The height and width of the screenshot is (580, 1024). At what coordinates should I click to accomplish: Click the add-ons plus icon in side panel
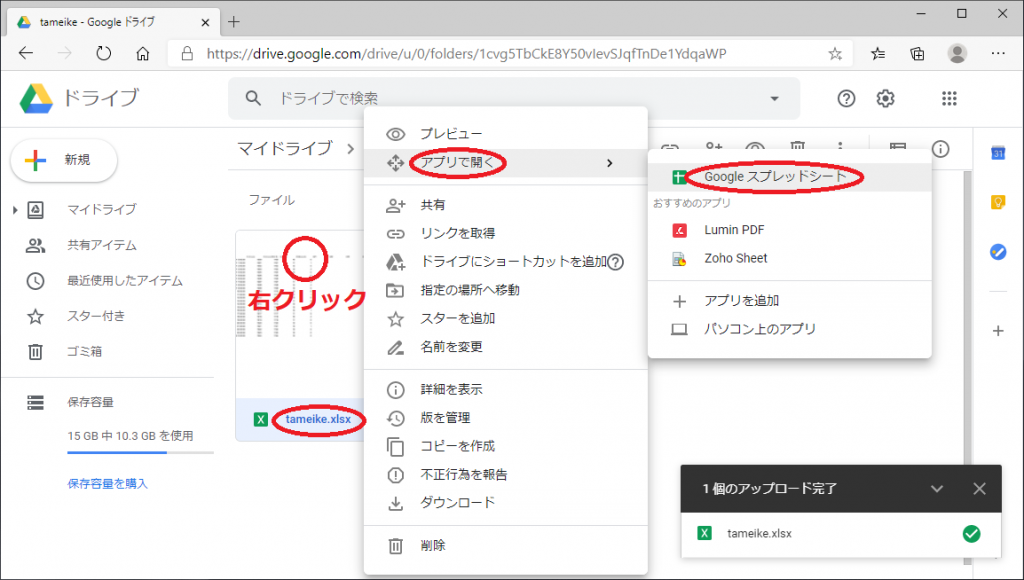click(x=997, y=331)
